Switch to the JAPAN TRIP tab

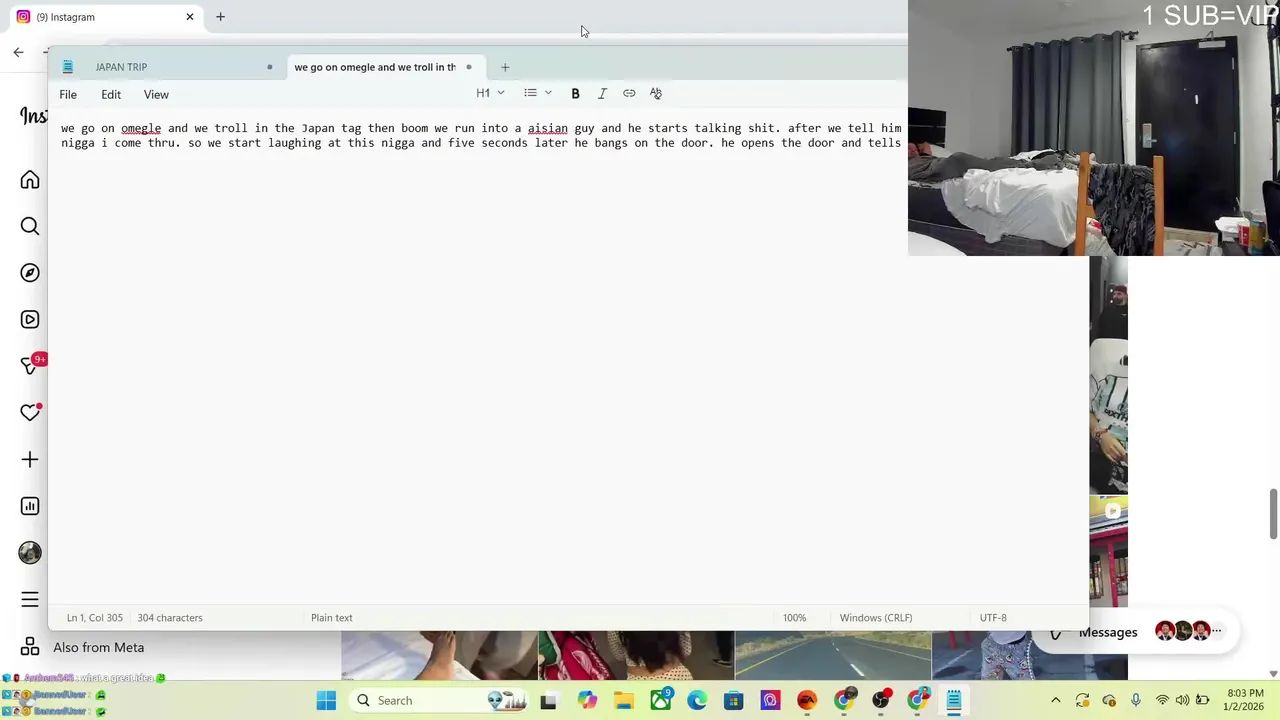pos(170,67)
